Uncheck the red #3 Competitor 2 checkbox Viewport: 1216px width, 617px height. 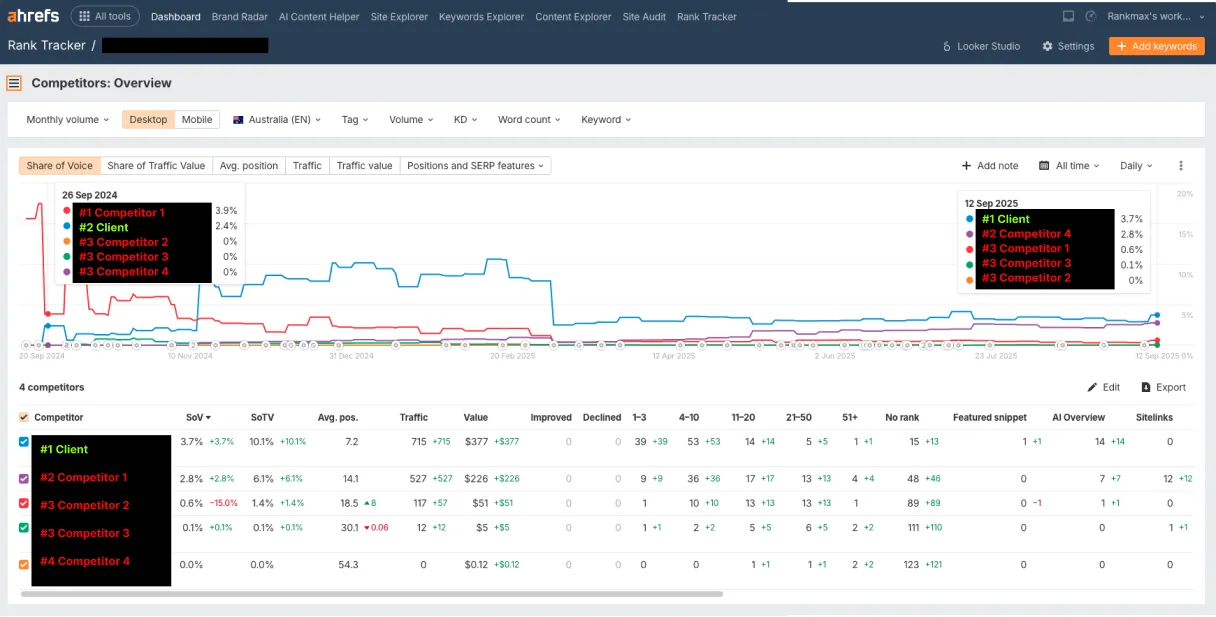click(x=24, y=503)
